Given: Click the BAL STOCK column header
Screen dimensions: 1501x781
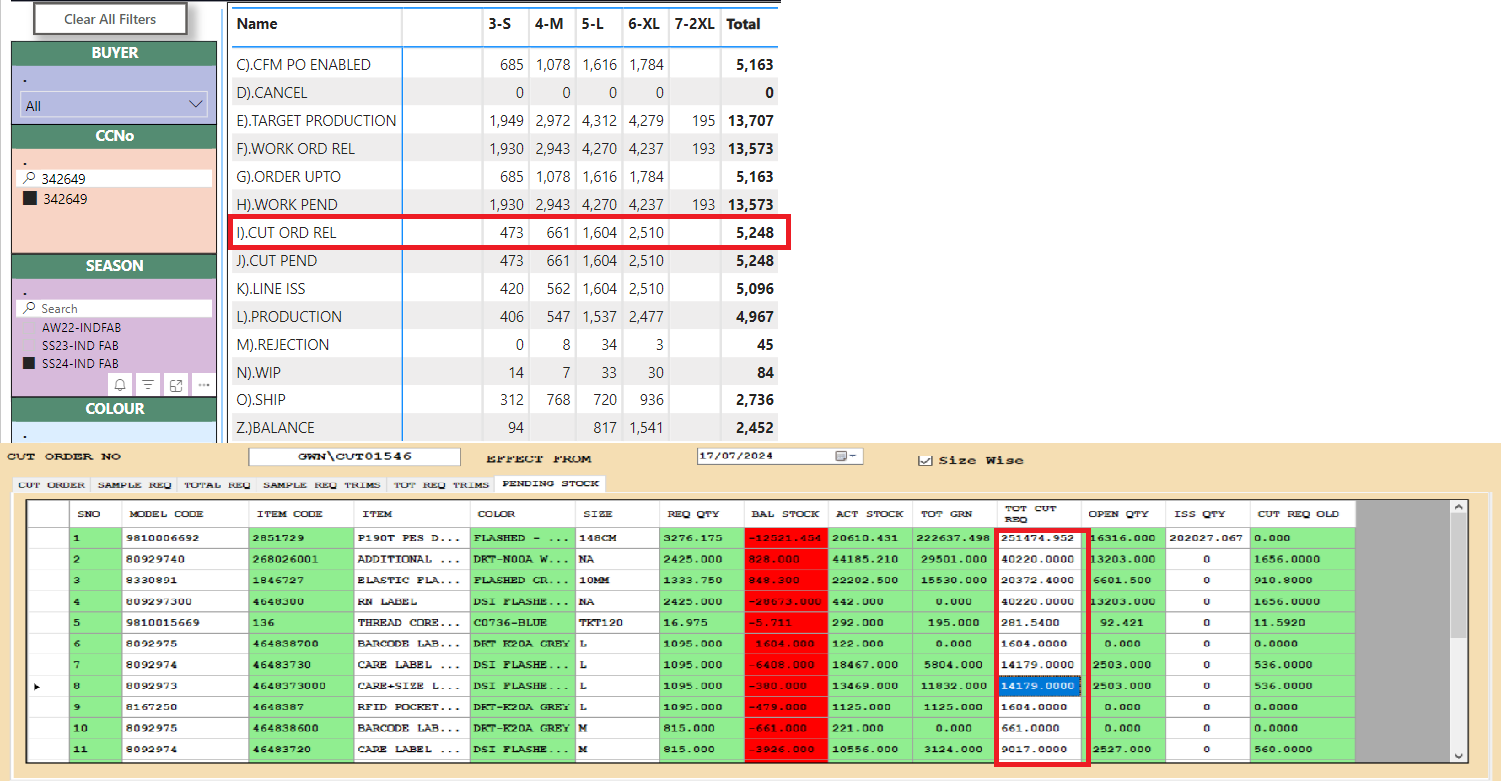Looking at the screenshot, I should [786, 514].
